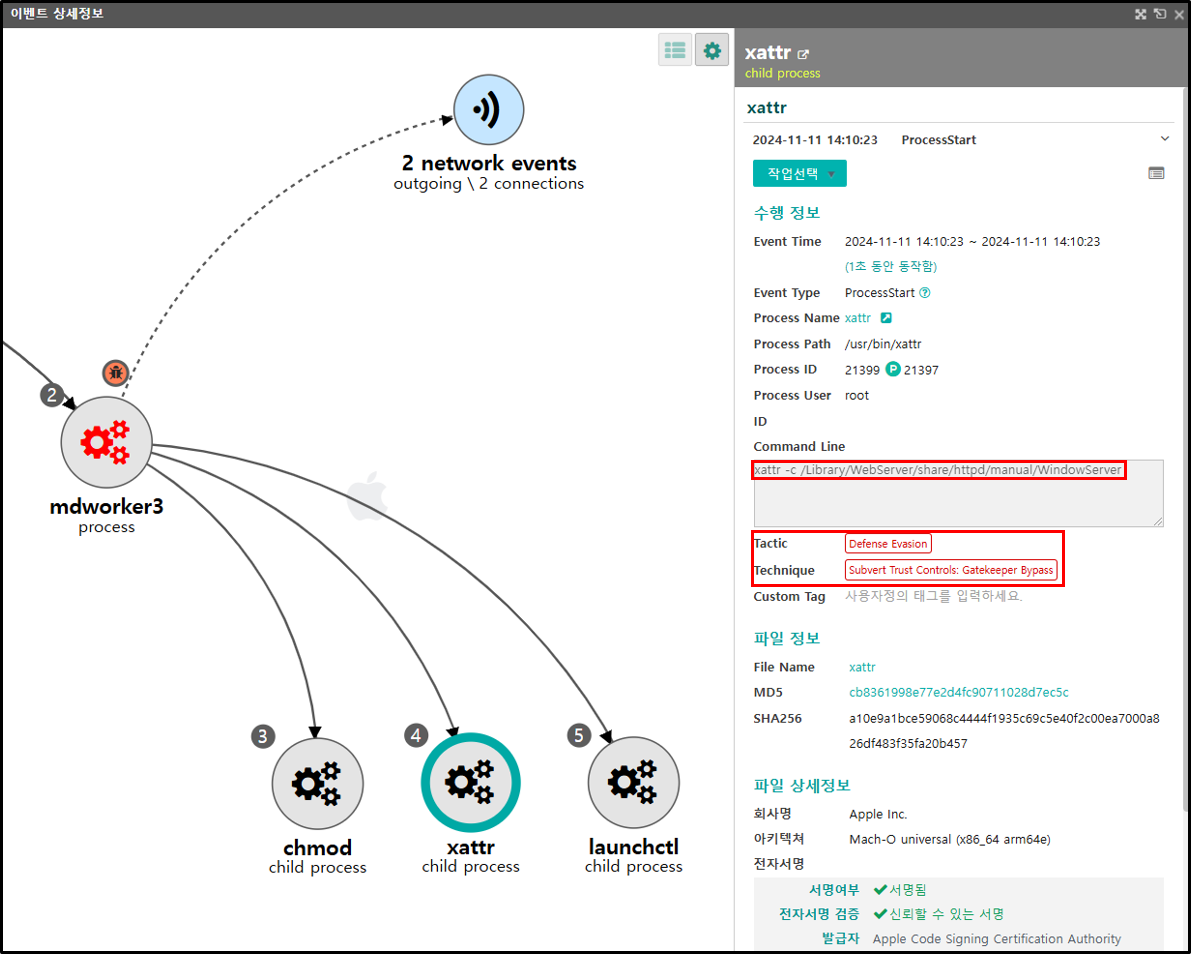Screen dimensions: 1191x954
Task: Select the mdworker3 process node
Action: 106,442
